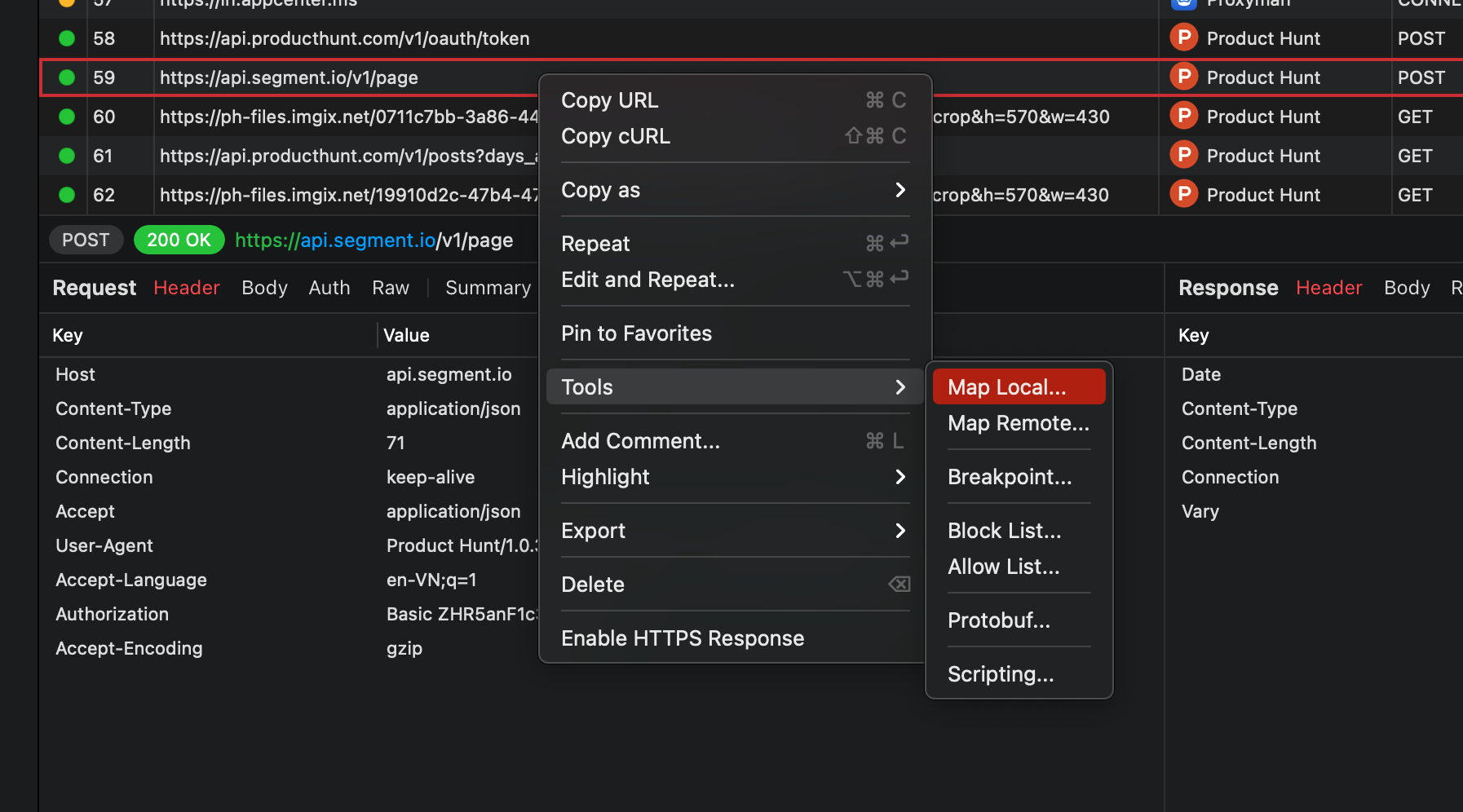Select Repeat in the context menu
1463x812 pixels.
[x=735, y=244]
